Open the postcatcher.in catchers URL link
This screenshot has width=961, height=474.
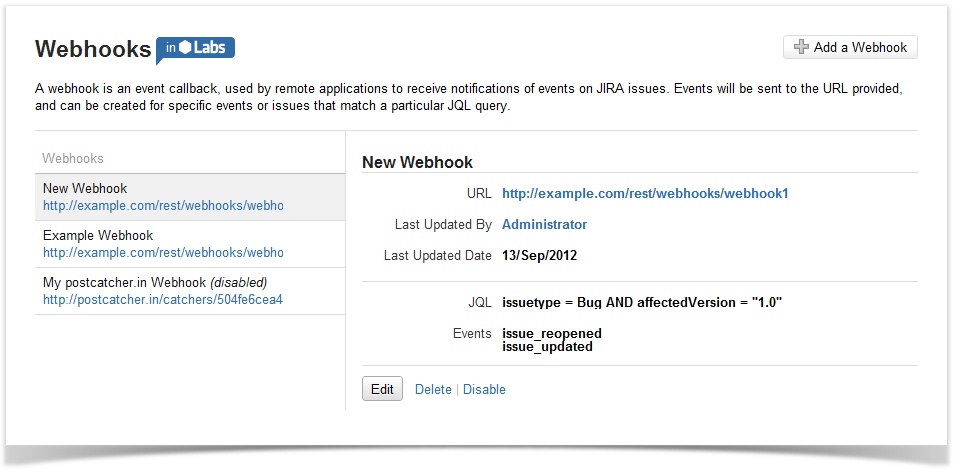click(163, 300)
